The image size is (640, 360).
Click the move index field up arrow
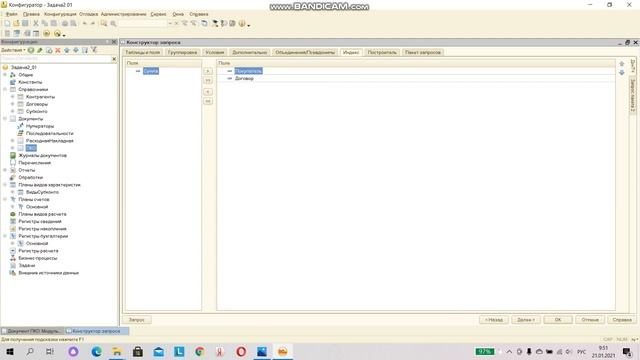coord(622,64)
